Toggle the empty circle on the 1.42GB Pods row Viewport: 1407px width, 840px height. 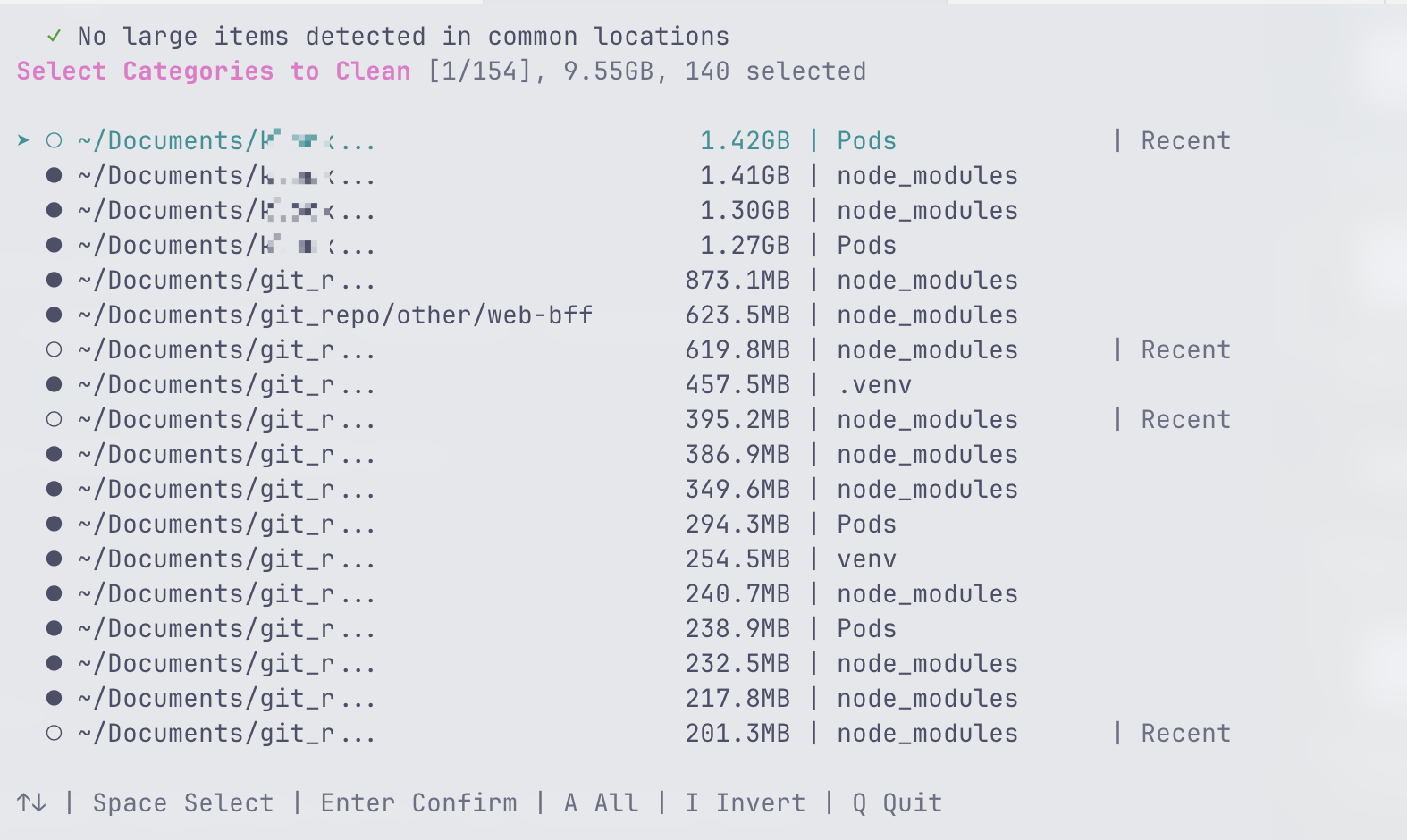(x=55, y=140)
